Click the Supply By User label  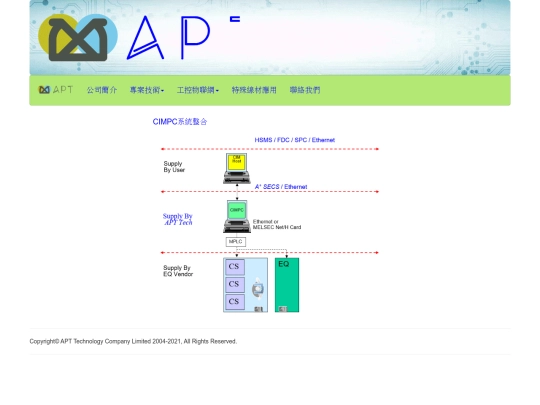pos(174,167)
